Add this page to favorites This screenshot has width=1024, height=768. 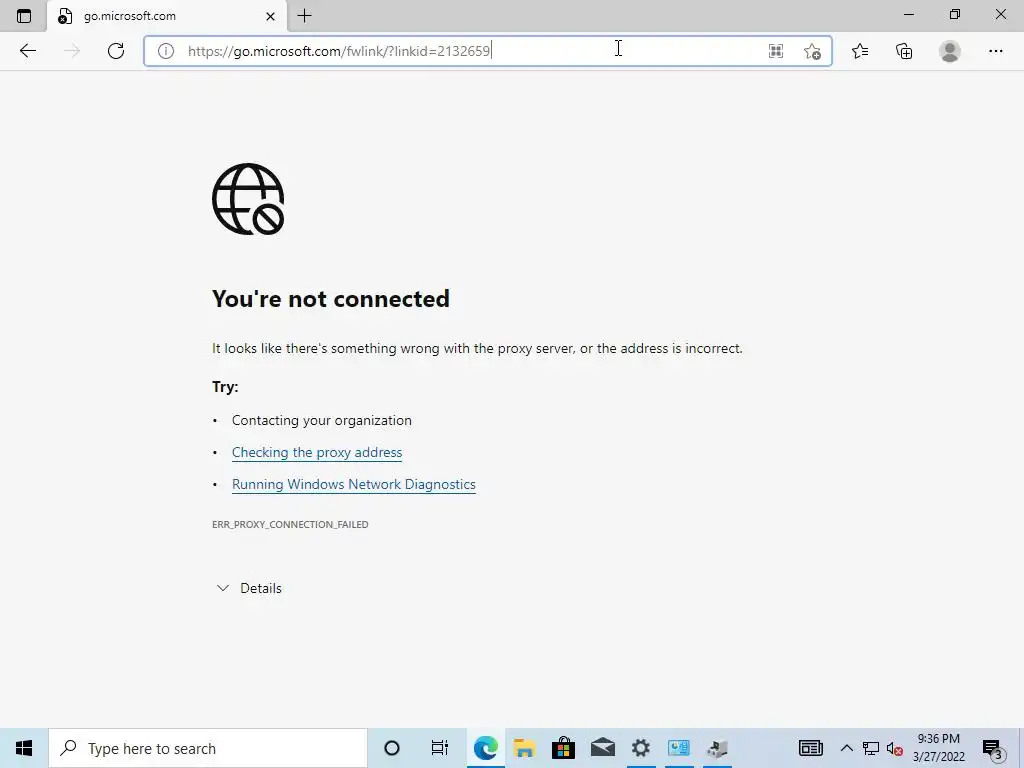click(x=812, y=51)
